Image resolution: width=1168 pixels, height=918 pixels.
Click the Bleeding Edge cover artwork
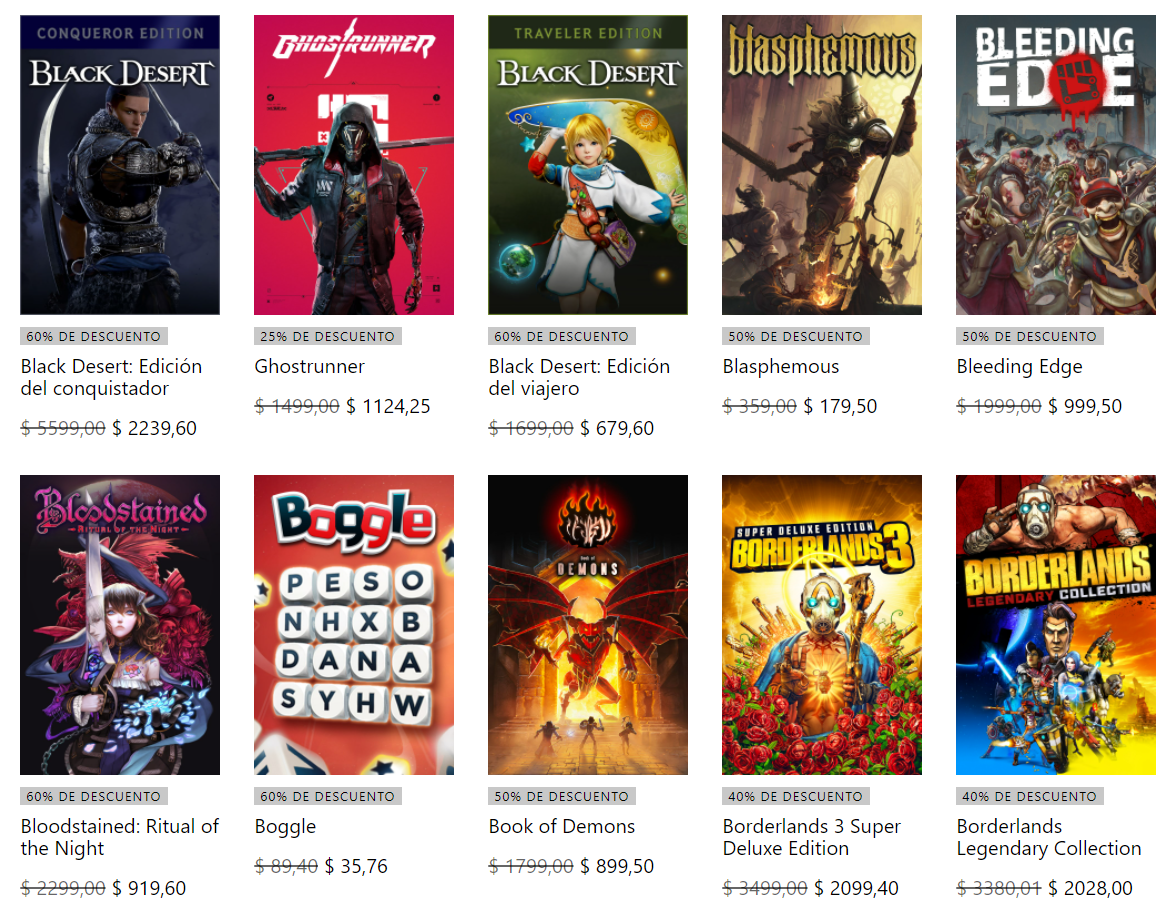[x=1056, y=165]
